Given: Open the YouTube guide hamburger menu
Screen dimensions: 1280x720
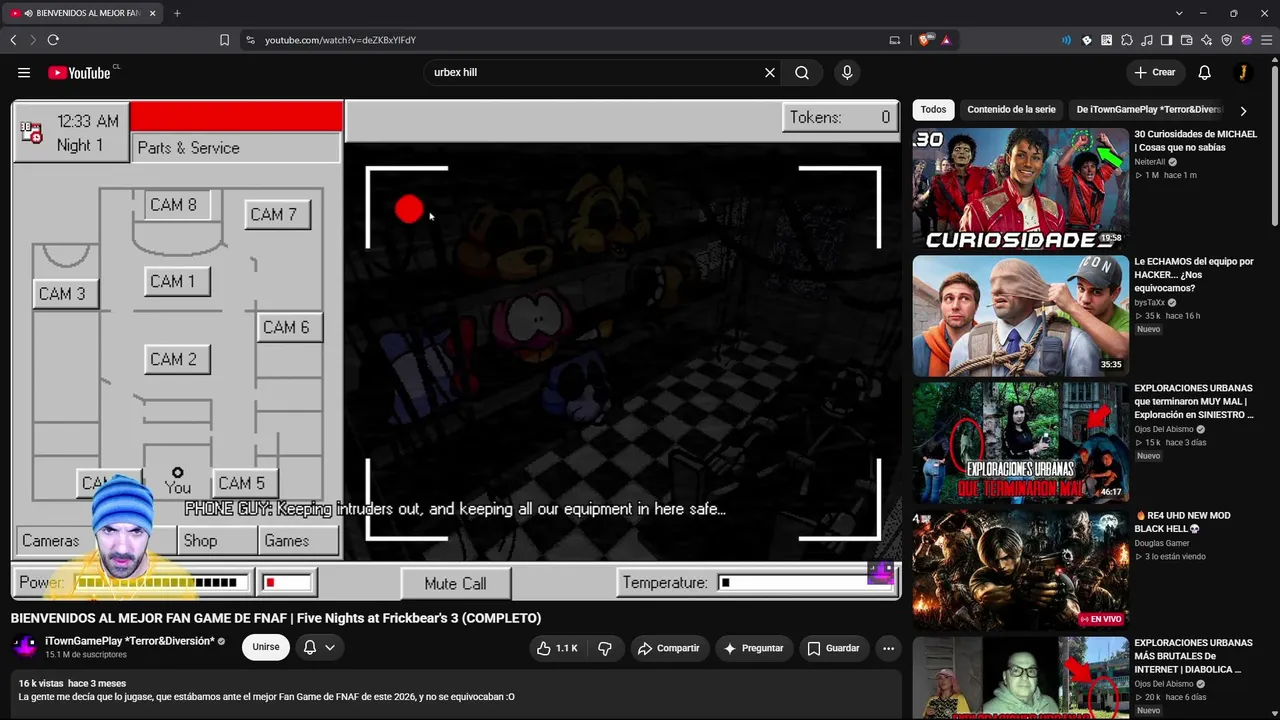Looking at the screenshot, I should (24, 72).
